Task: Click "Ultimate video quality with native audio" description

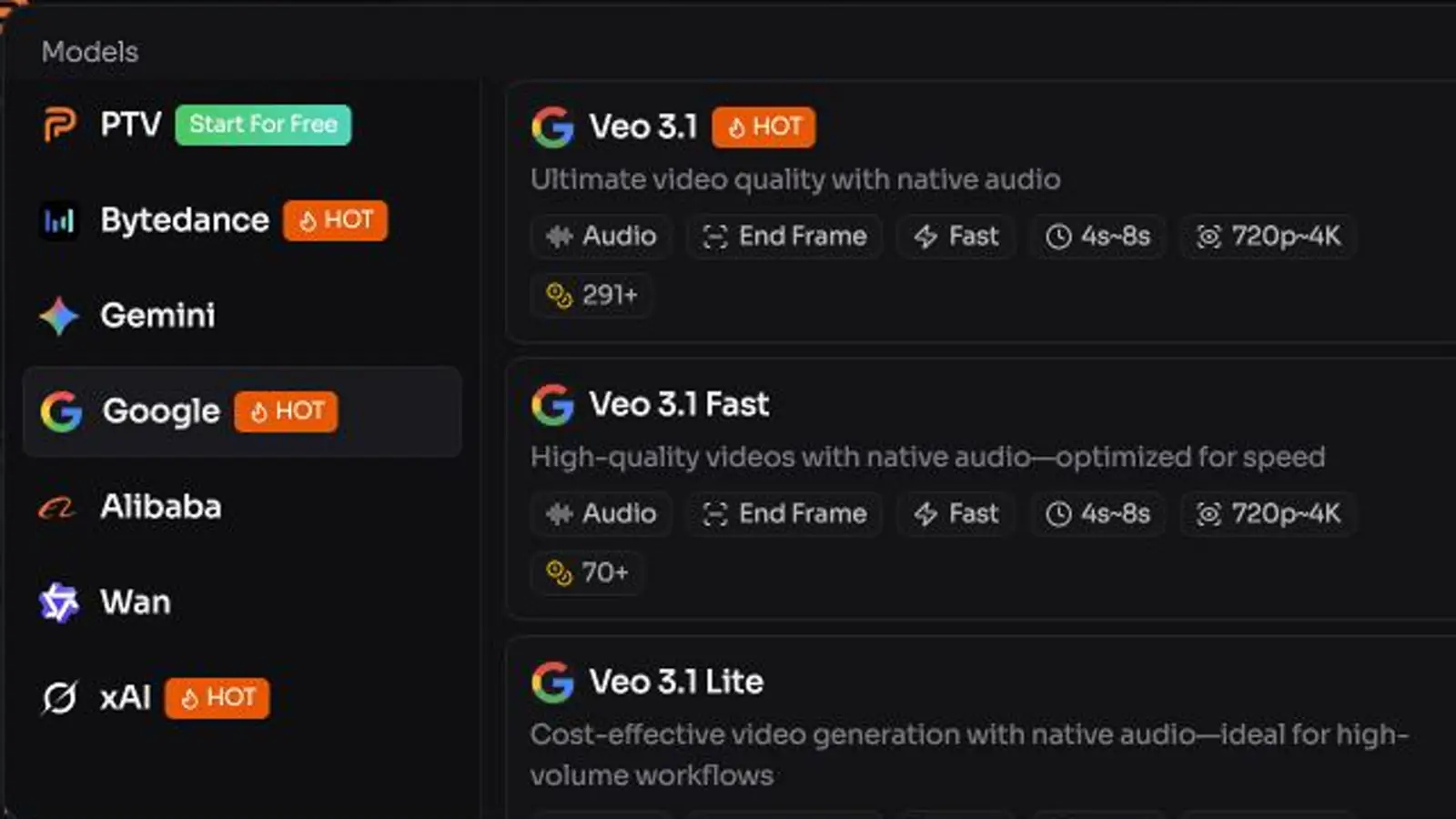Action: 795,179
